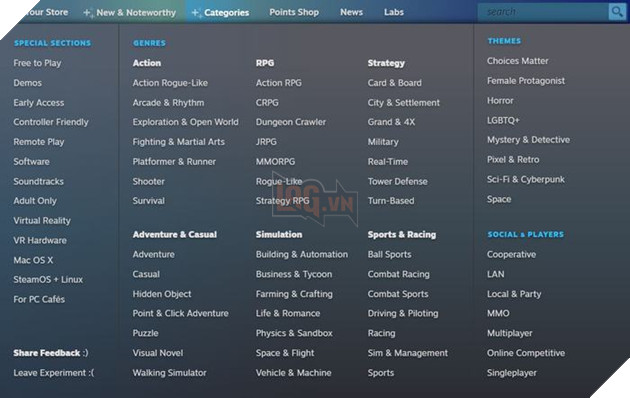Viewport: 630px width, 398px height.
Task: Open the Action genre heading
Action: (147, 63)
